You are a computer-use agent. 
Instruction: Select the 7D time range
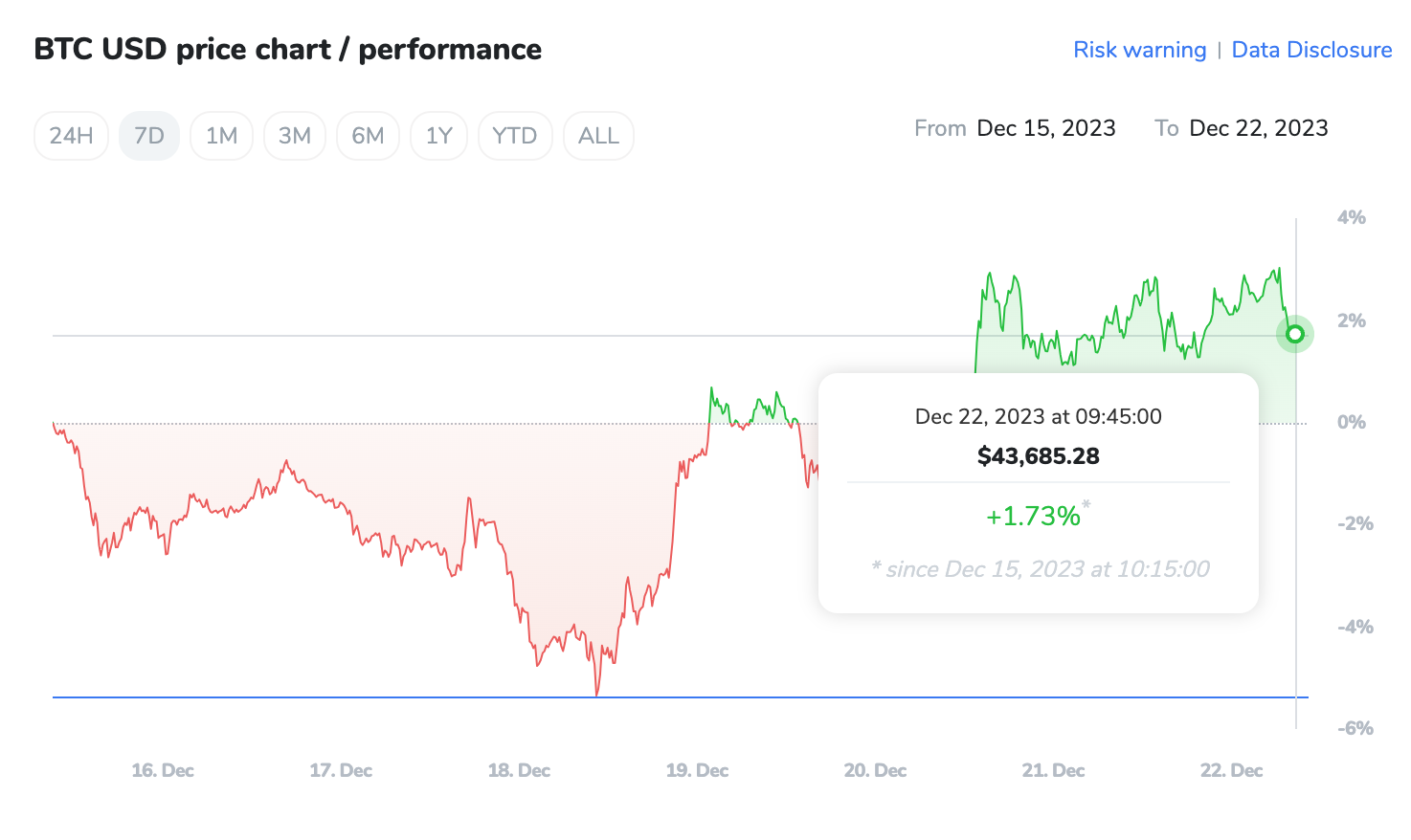[149, 136]
